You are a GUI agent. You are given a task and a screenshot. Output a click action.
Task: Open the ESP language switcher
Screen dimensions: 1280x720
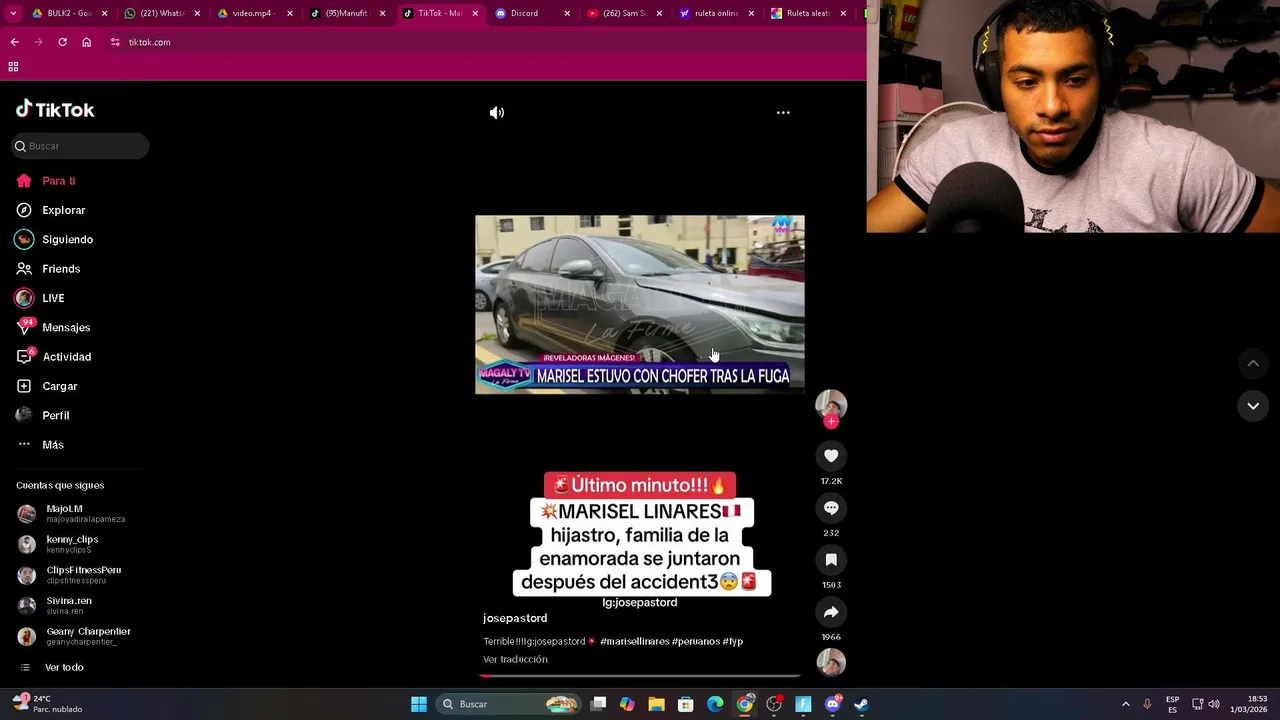[x=1172, y=704]
